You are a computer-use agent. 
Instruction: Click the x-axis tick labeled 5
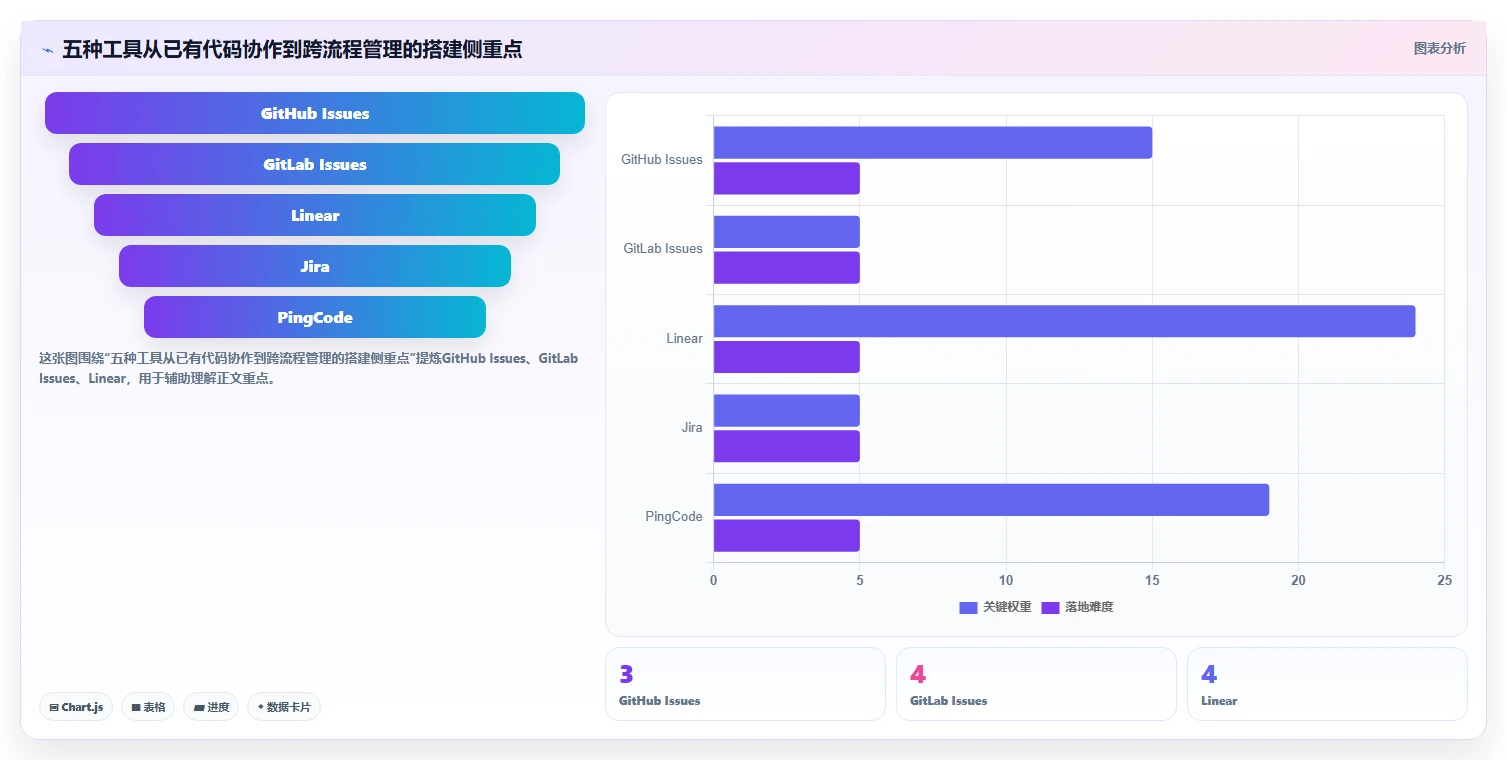point(860,580)
